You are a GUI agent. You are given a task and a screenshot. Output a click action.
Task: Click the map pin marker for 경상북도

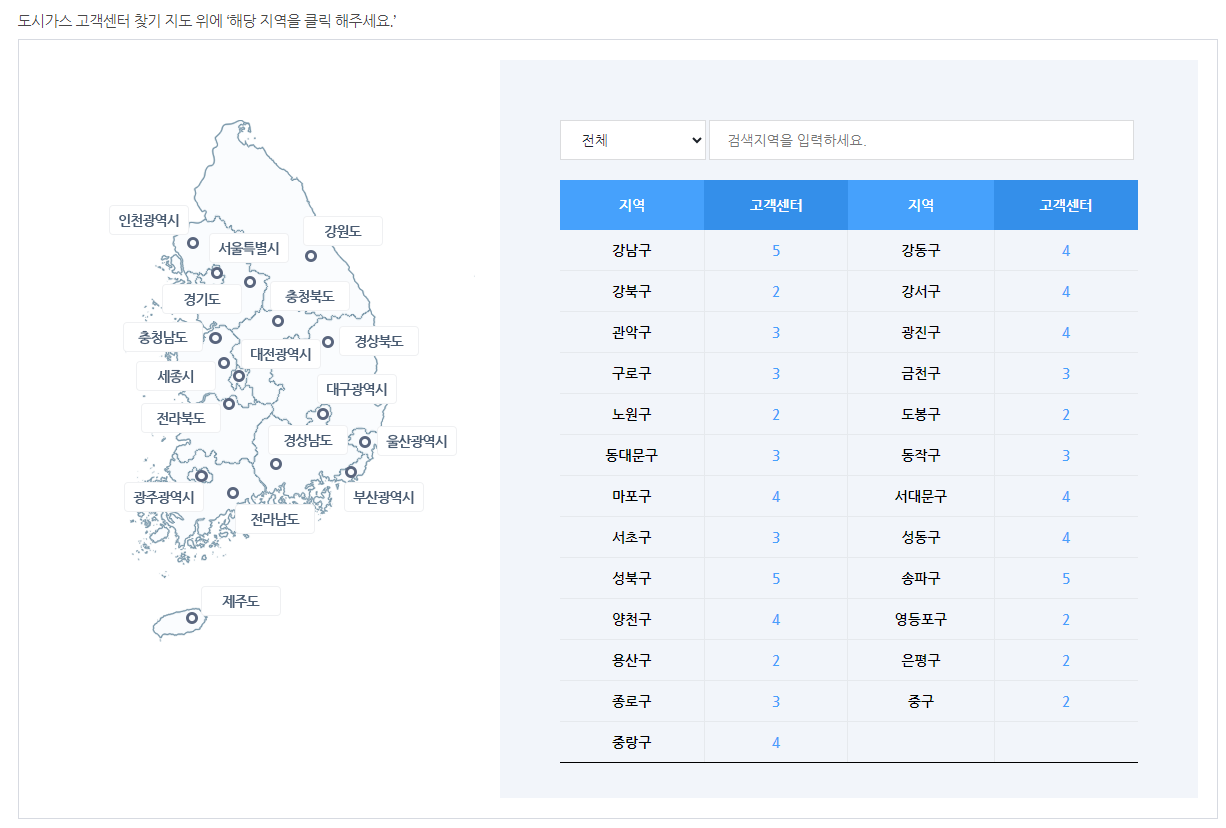click(x=328, y=342)
